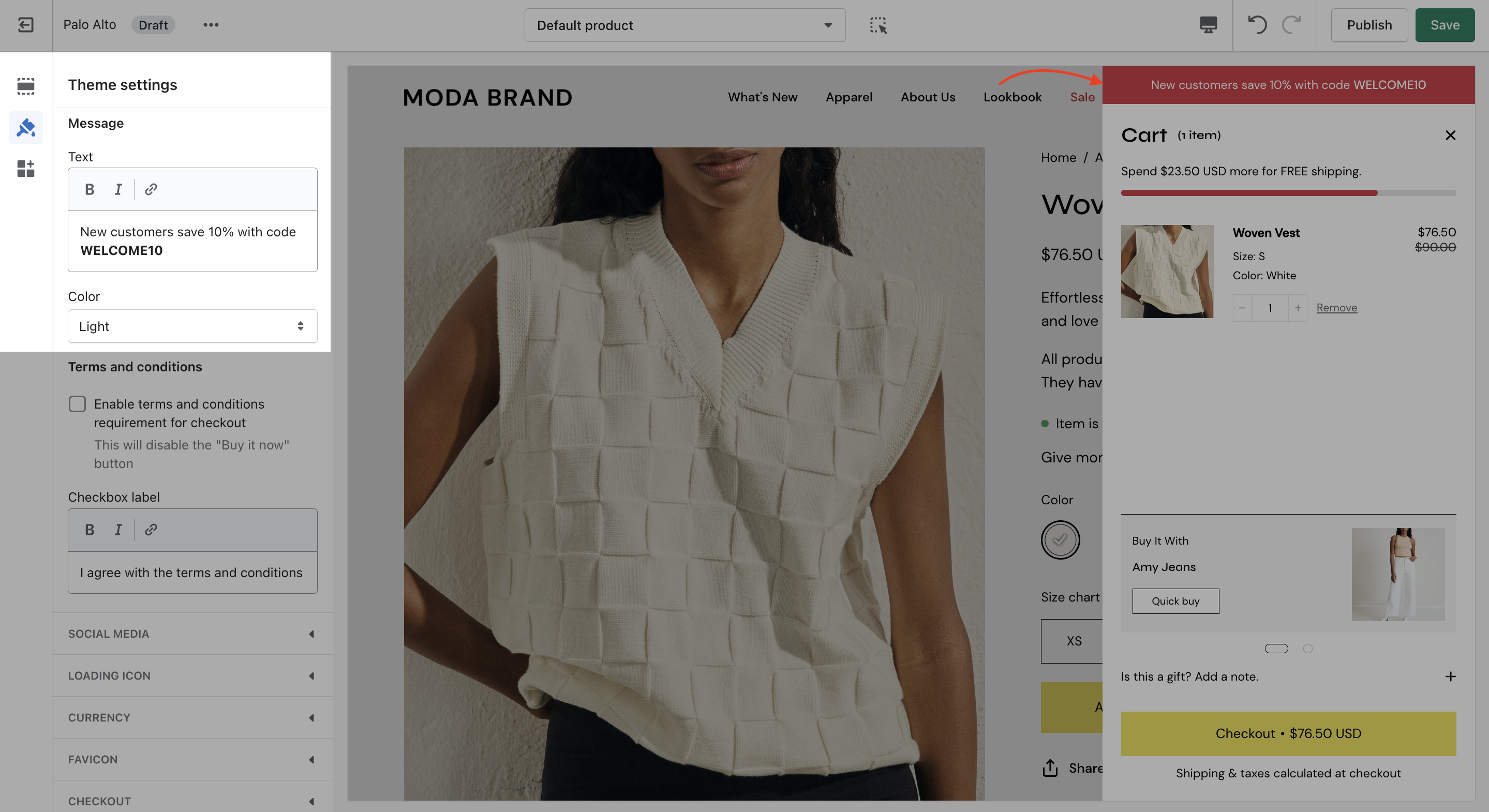This screenshot has height=812, width=1489.
Task: Click the exit editor back icon
Action: point(26,25)
